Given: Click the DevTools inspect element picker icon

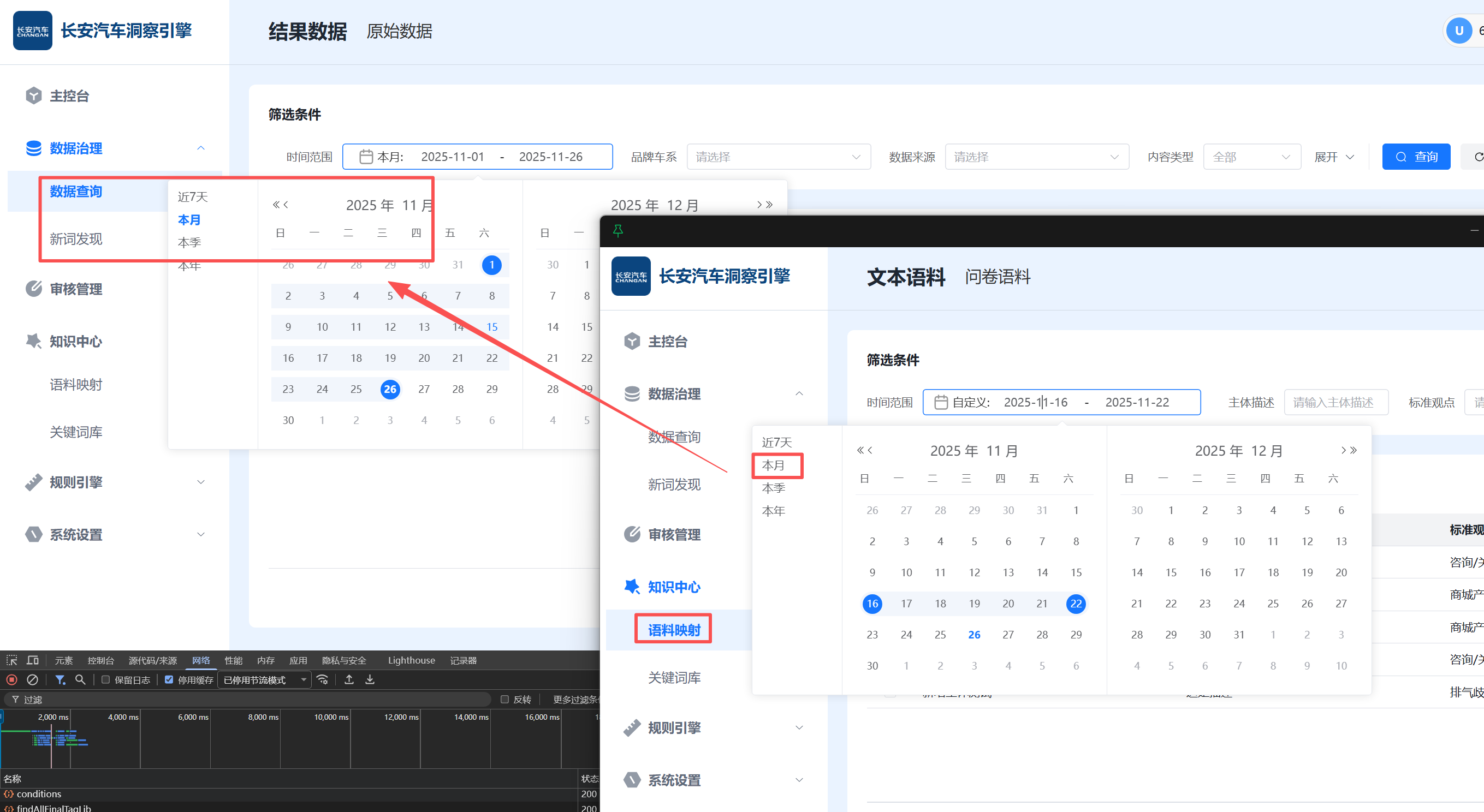Looking at the screenshot, I should (x=11, y=660).
